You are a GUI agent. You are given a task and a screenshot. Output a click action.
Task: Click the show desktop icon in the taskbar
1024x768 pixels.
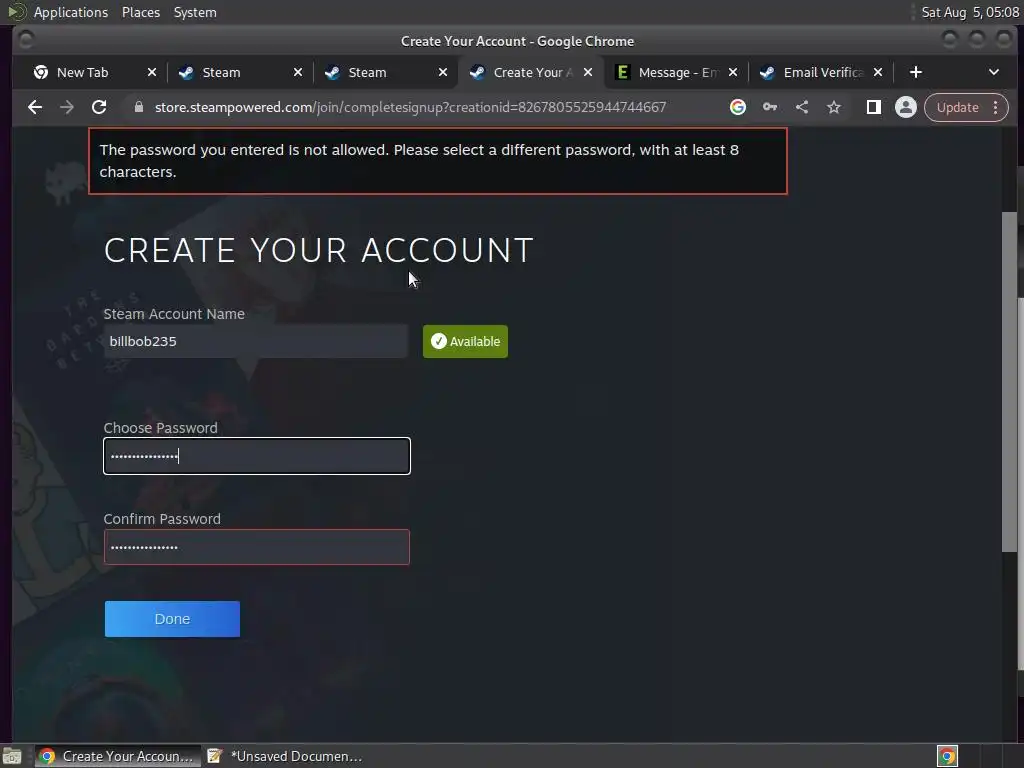pos(12,756)
